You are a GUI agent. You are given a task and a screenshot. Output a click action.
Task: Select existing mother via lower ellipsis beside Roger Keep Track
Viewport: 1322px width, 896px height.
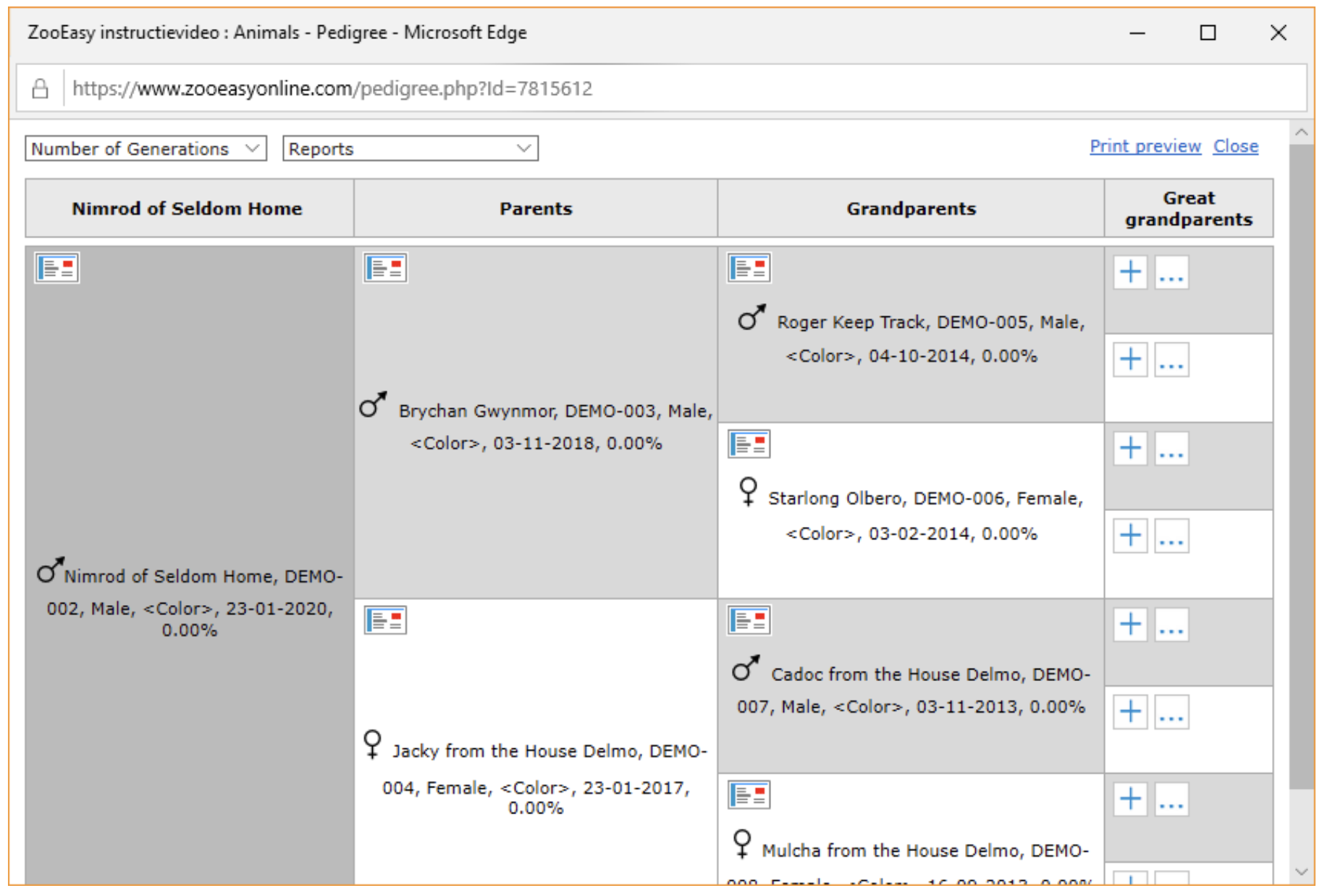point(1171,360)
